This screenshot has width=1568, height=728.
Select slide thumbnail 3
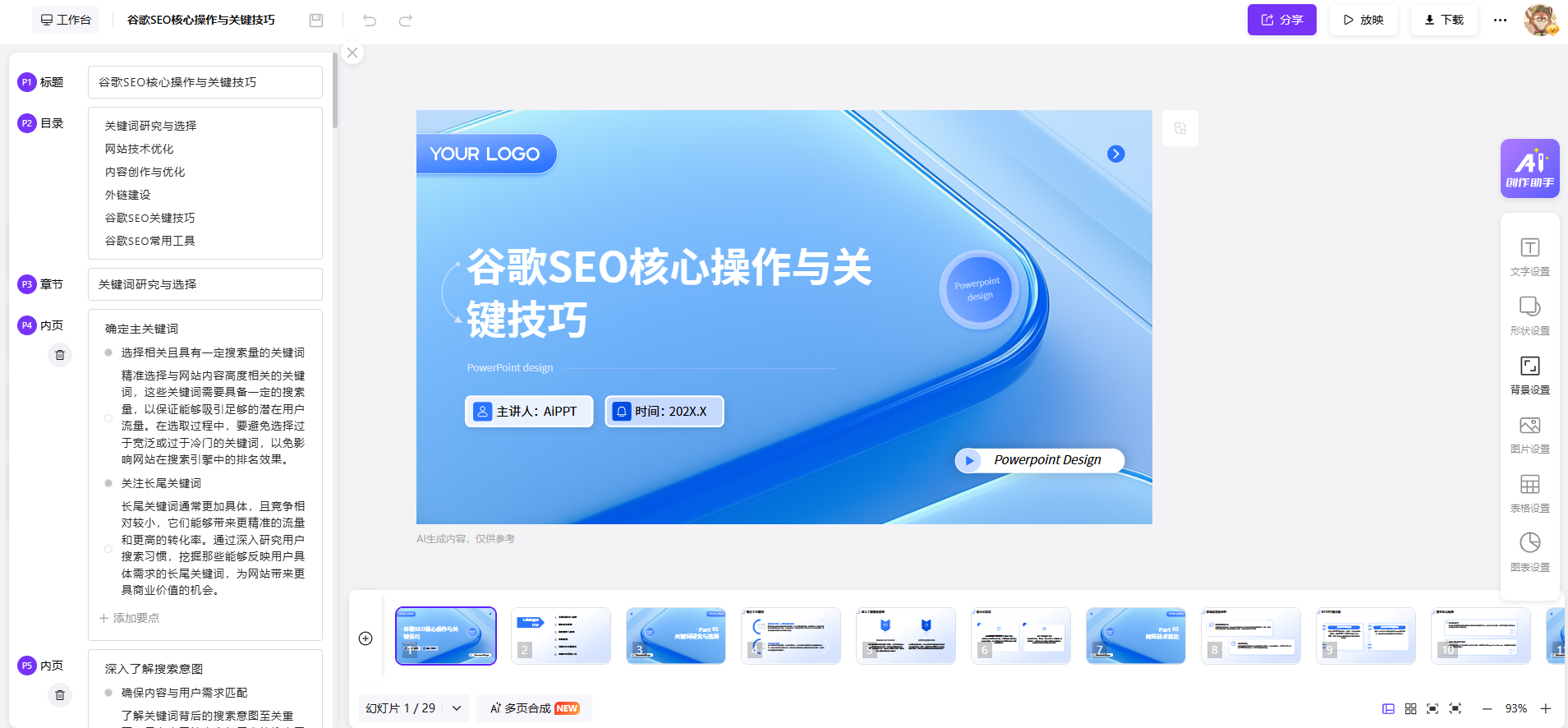click(676, 636)
